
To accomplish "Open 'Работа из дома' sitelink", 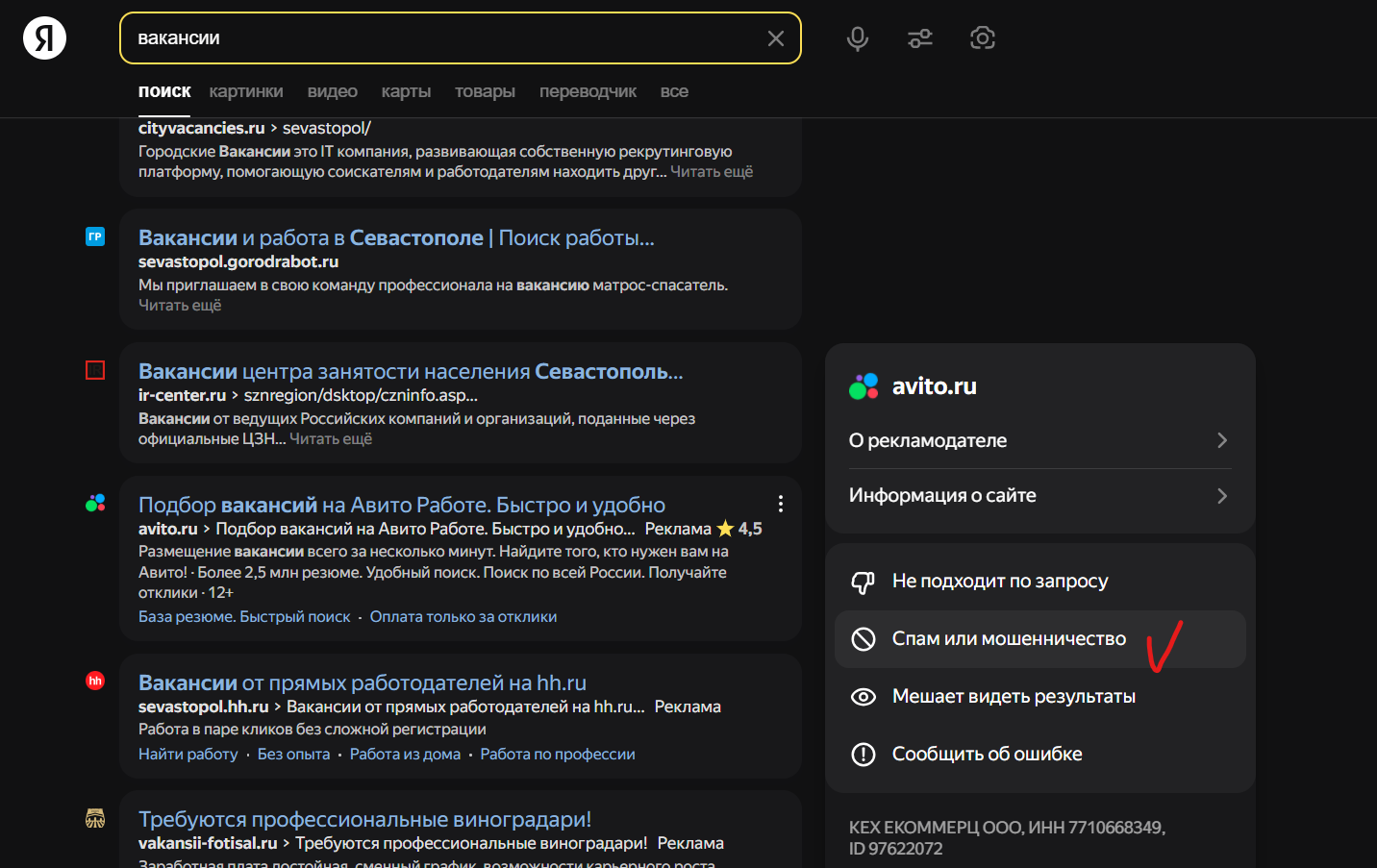I will click(x=405, y=755).
